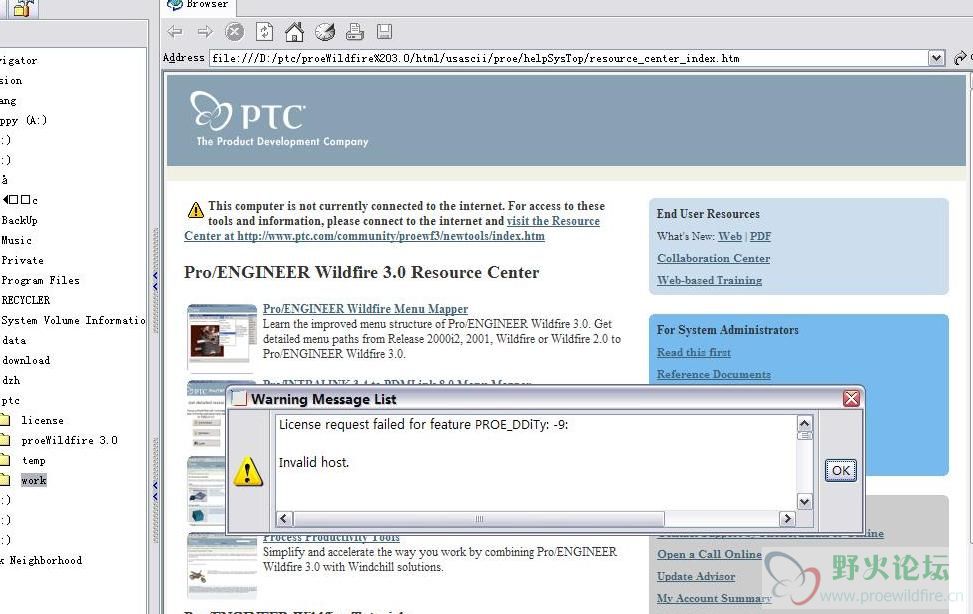Image resolution: width=973 pixels, height=614 pixels.
Task: Select the ptc folder in tree
Action: (x=11, y=400)
